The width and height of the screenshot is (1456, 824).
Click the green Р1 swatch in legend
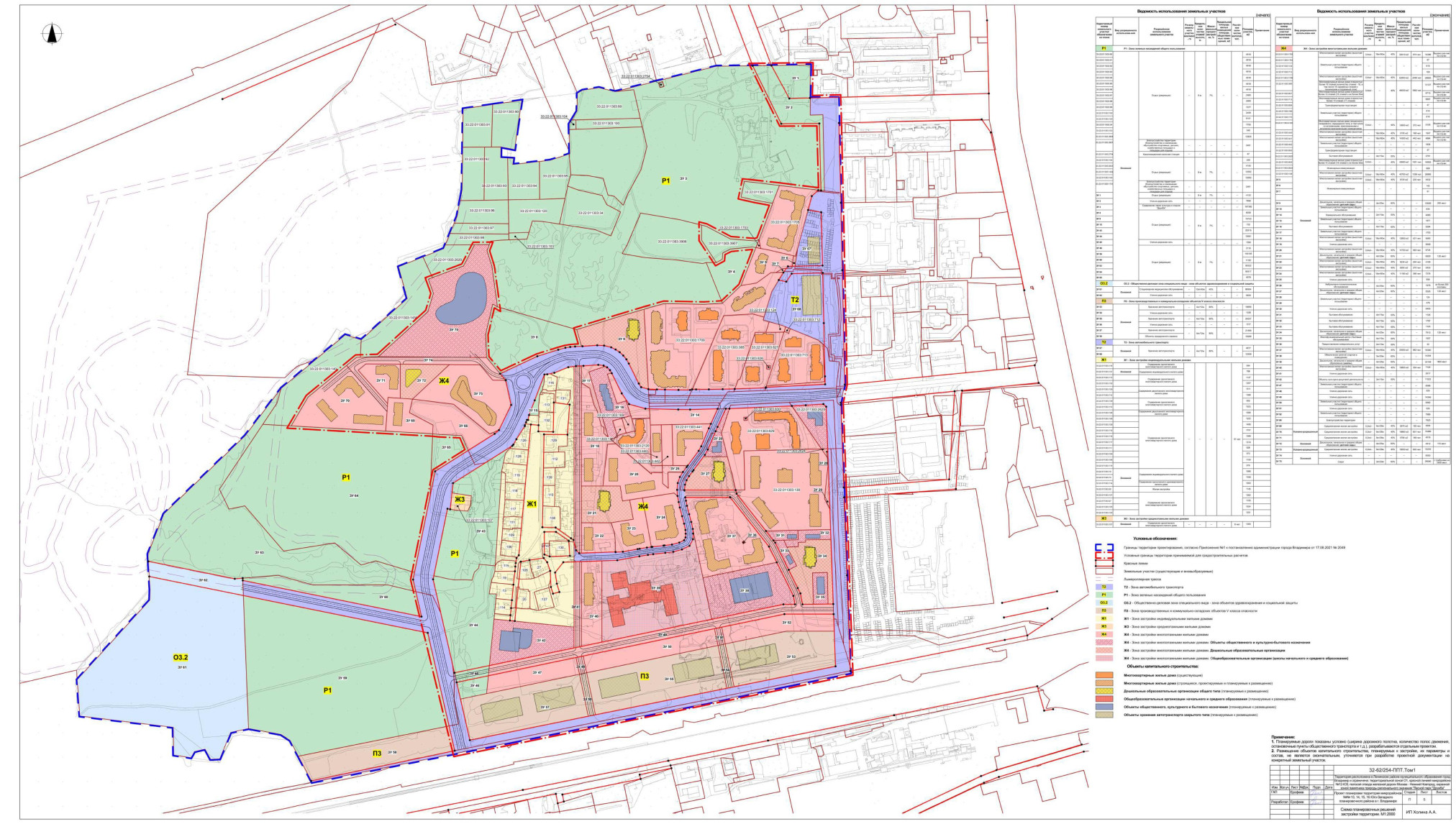point(1104,595)
